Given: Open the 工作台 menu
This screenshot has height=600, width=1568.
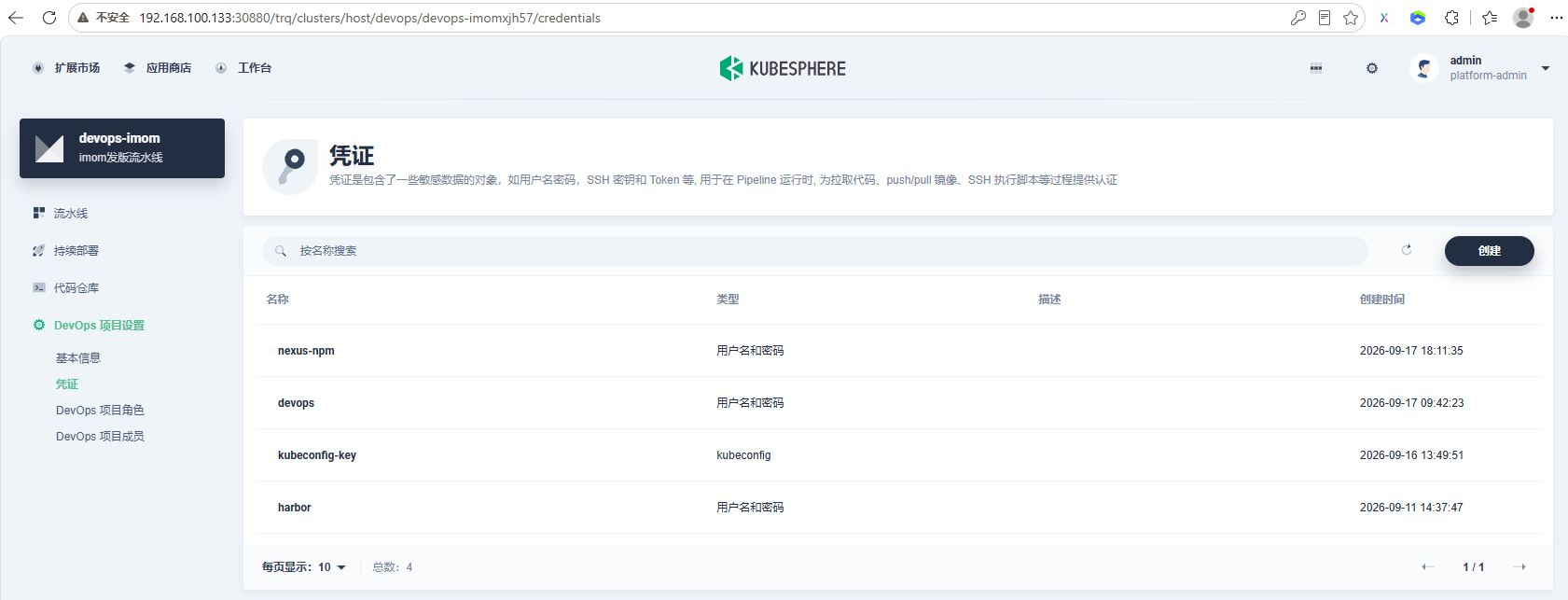Looking at the screenshot, I should [x=243, y=68].
